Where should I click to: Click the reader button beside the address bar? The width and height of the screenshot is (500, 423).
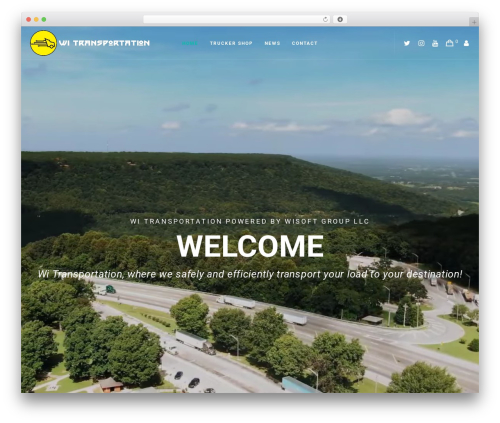[340, 19]
